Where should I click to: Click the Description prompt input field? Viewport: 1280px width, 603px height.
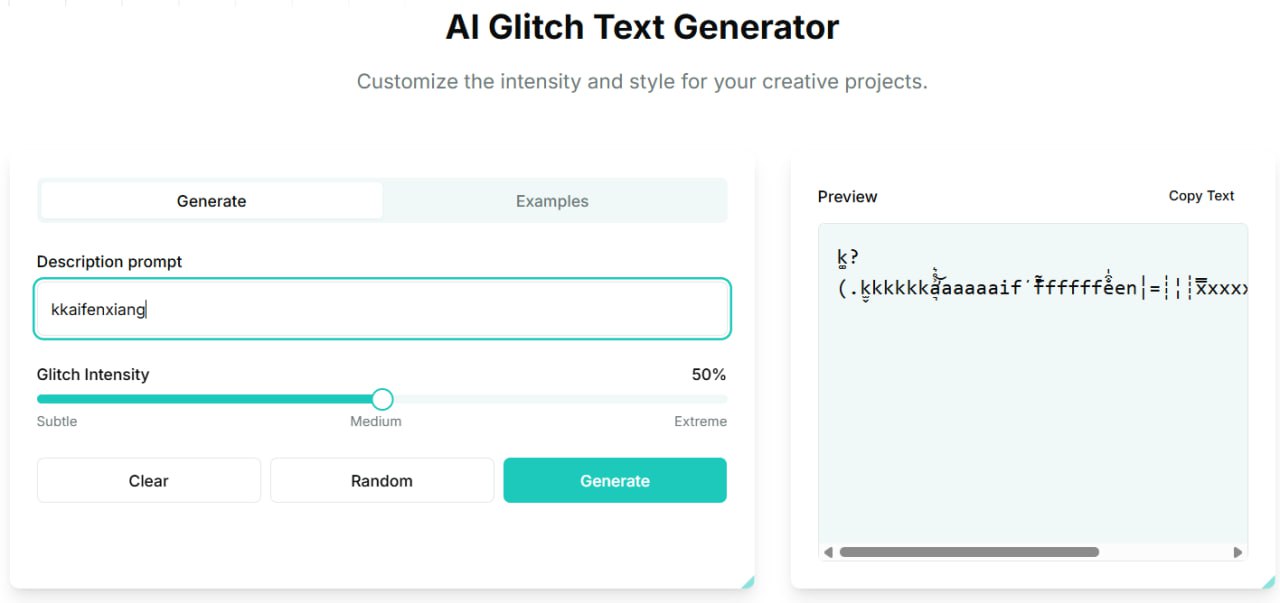pos(382,309)
